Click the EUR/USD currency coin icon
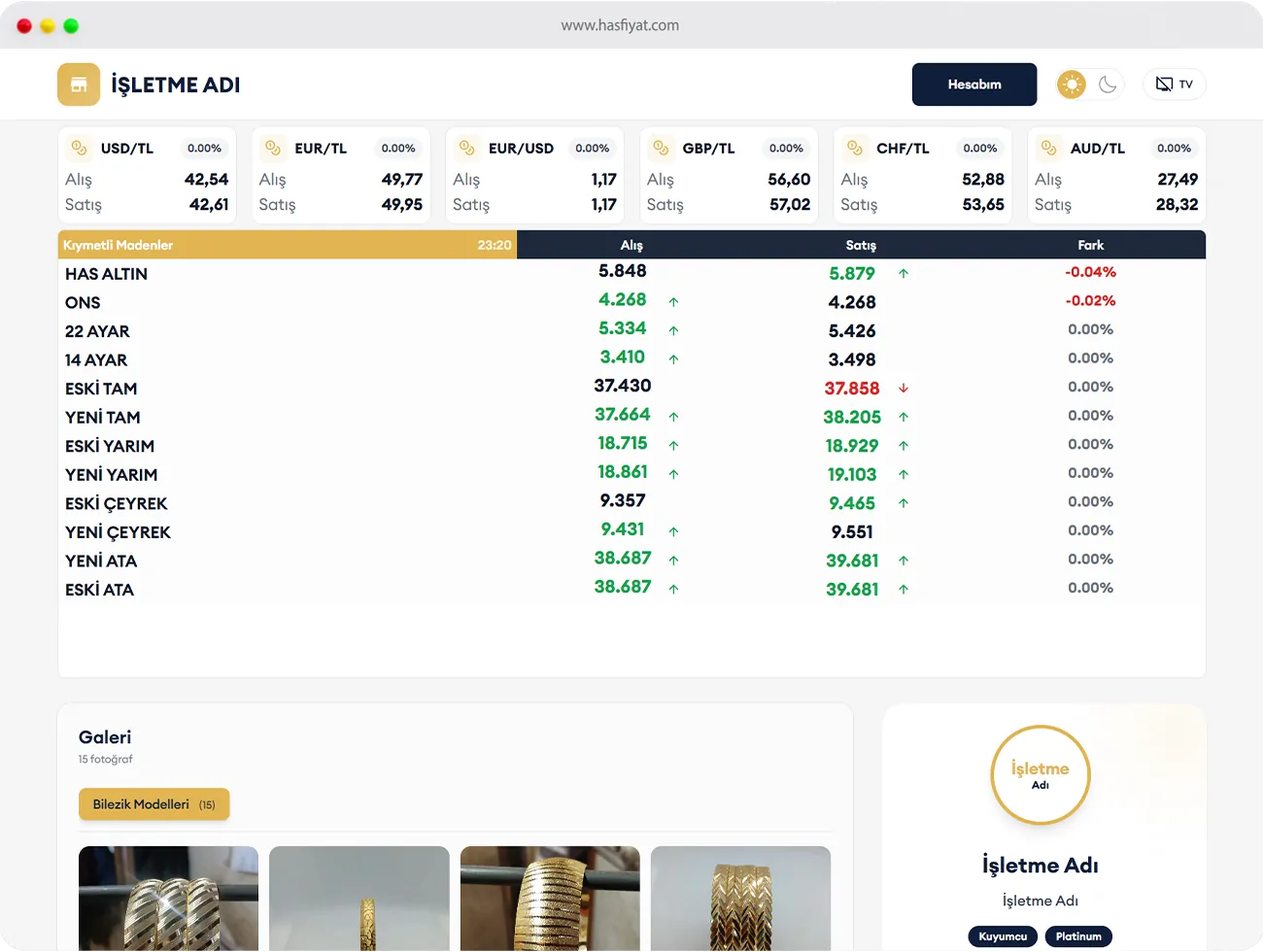Viewport: 1263px width, 952px height. pyautogui.click(x=467, y=148)
